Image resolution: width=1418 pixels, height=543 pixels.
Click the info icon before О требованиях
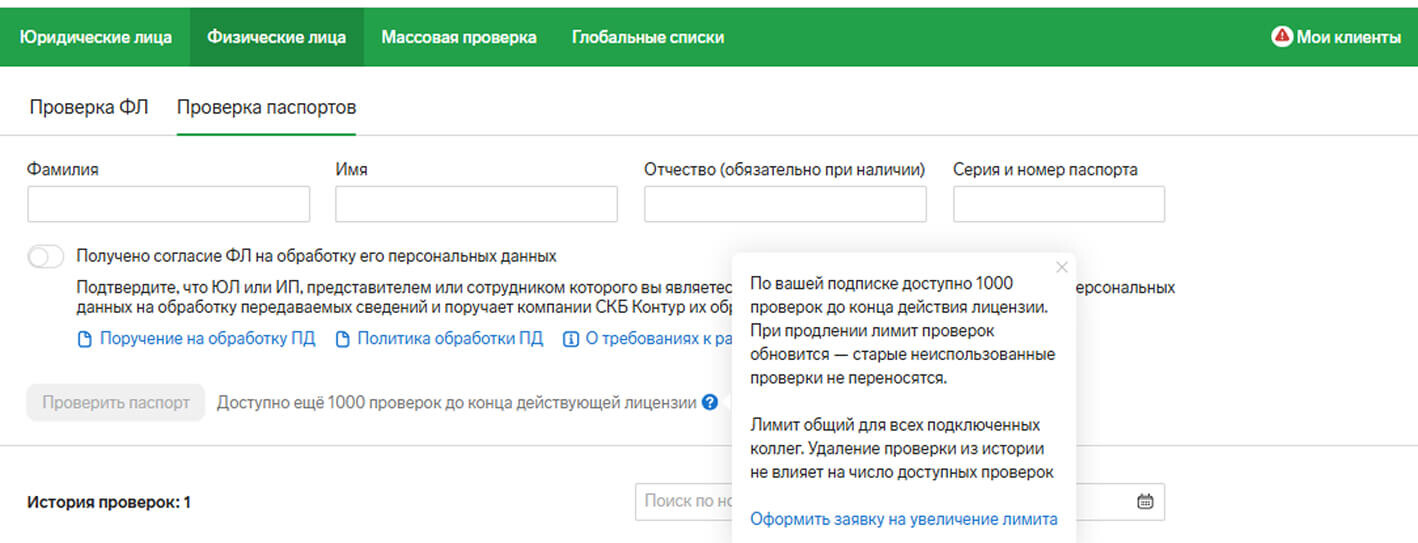[x=571, y=339]
